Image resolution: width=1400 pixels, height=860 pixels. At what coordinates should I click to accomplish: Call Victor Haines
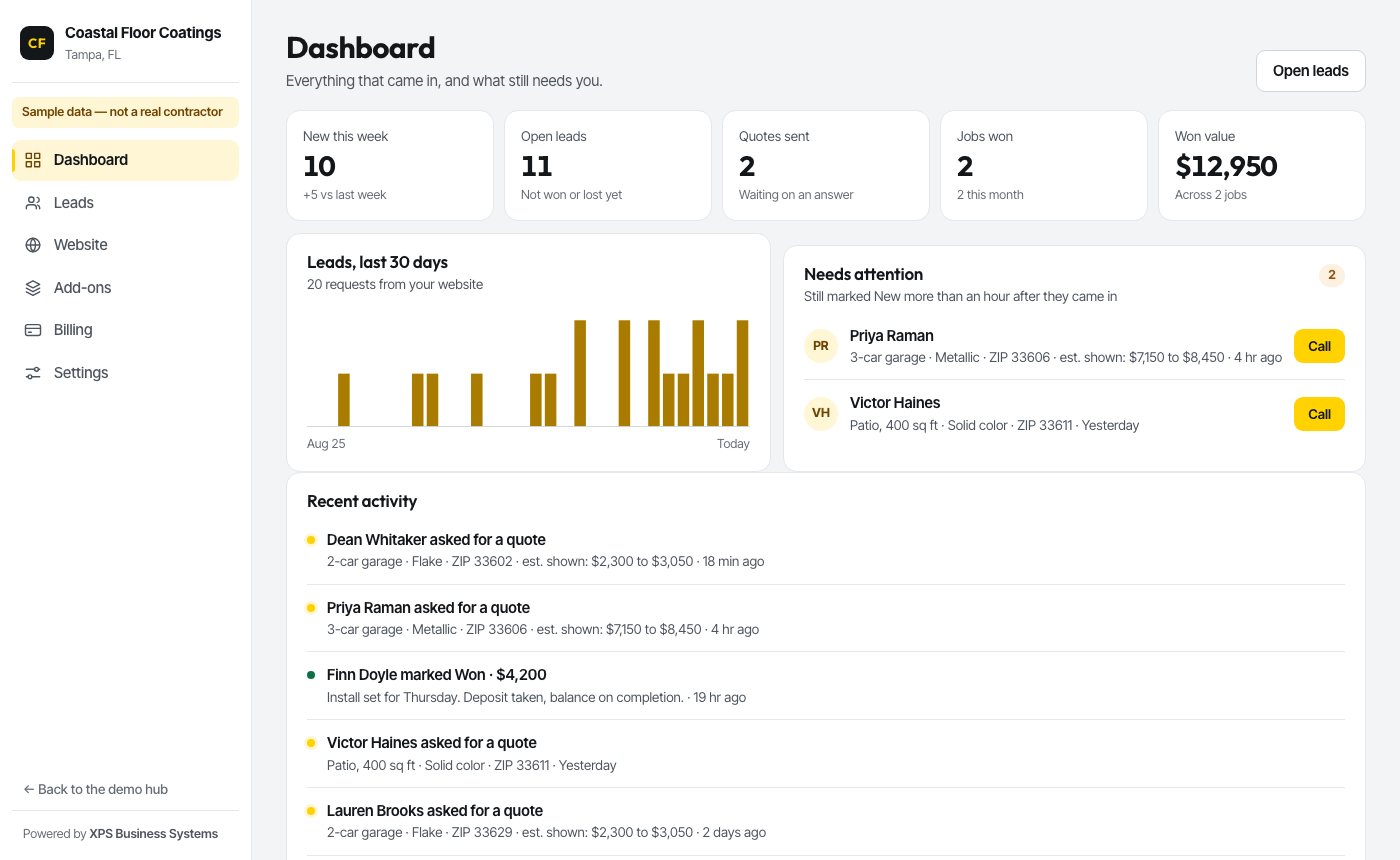1319,414
